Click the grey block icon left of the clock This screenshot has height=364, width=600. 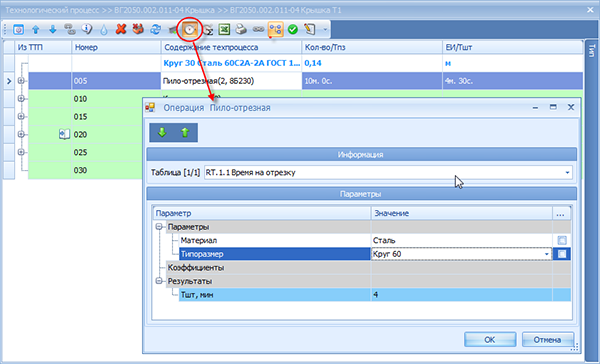pos(173,29)
